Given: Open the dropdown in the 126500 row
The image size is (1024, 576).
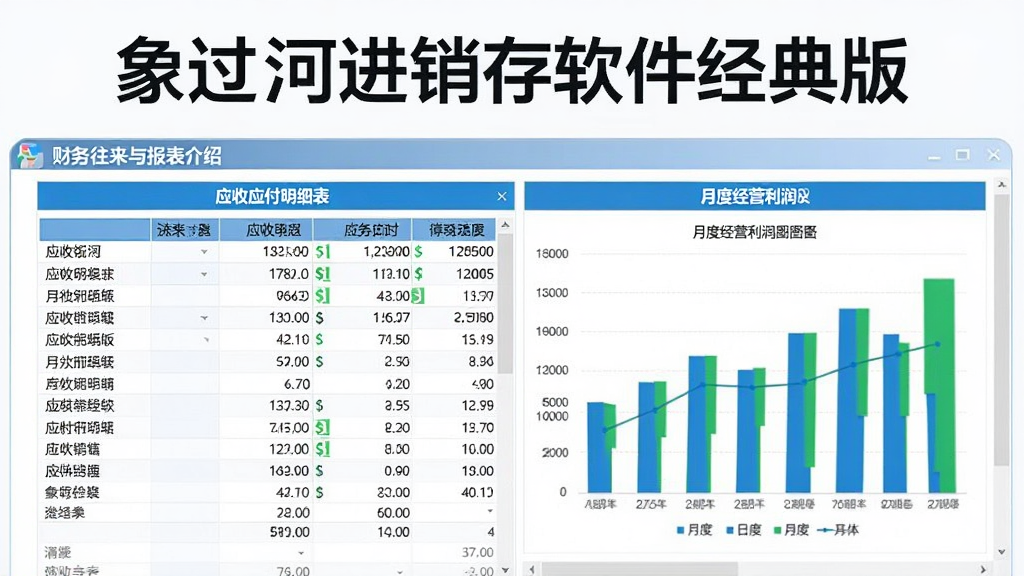Looking at the screenshot, I should (x=204, y=252).
